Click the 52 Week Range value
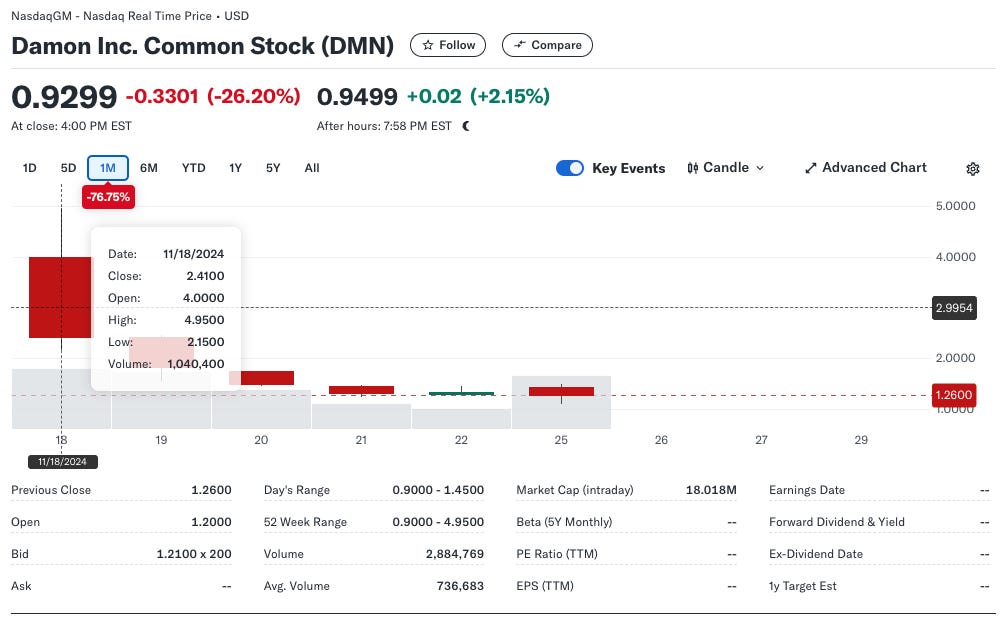The width and height of the screenshot is (1001, 624). click(438, 522)
